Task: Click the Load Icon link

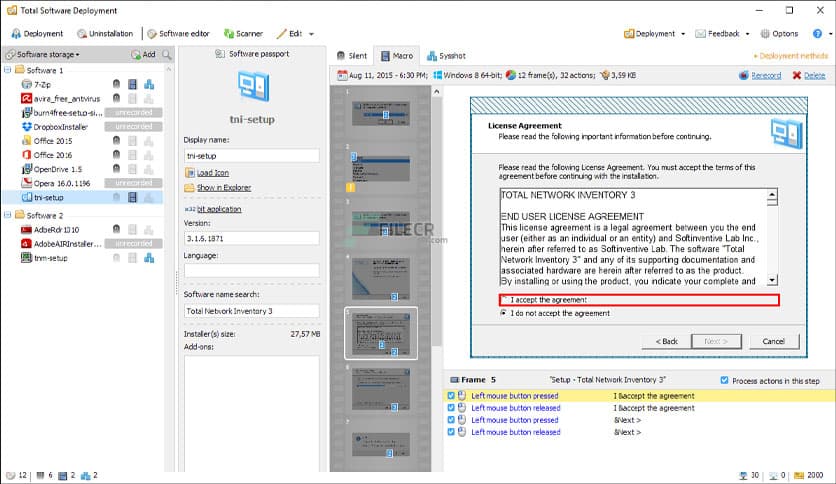Action: 213,173
